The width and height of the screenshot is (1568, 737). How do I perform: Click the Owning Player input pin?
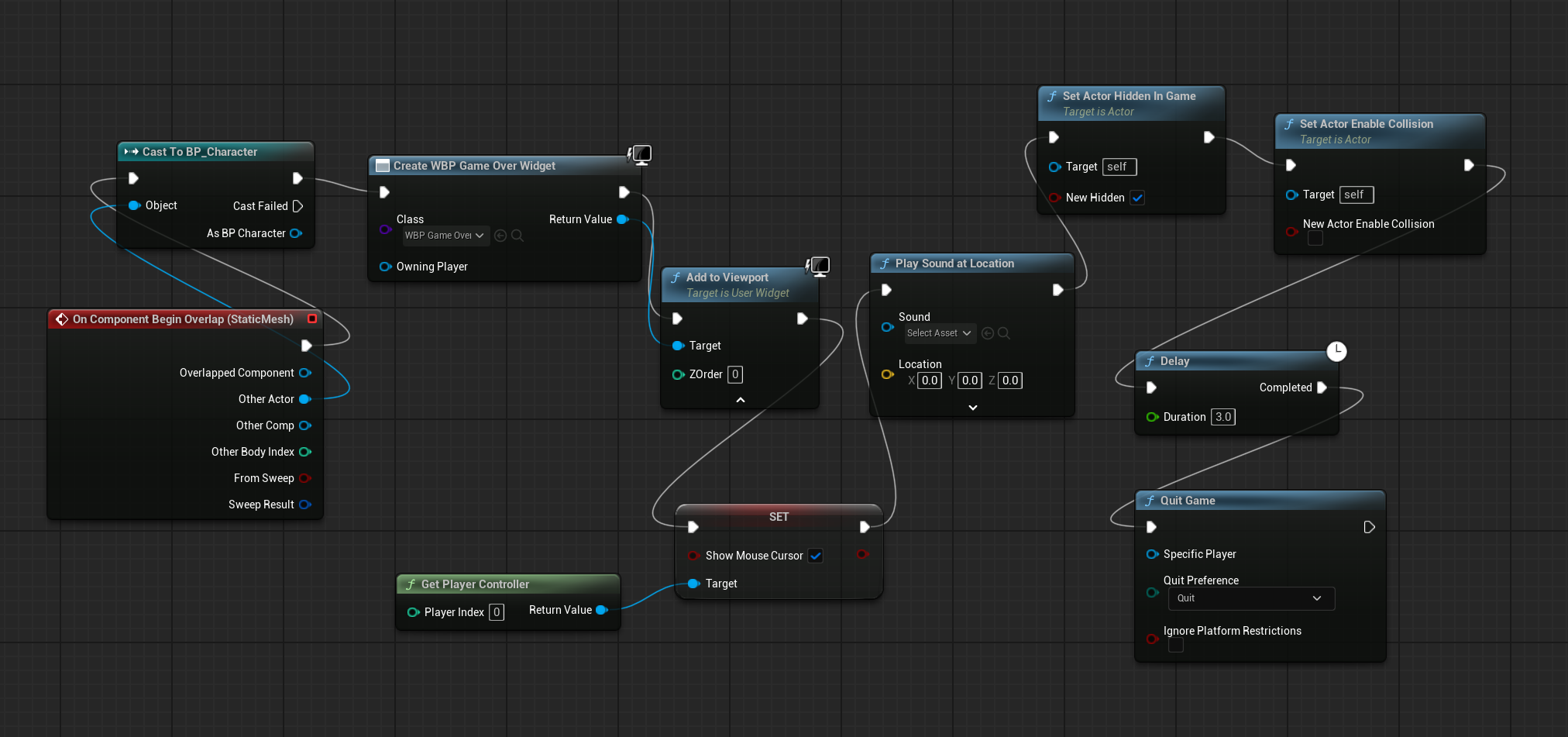[x=385, y=267]
